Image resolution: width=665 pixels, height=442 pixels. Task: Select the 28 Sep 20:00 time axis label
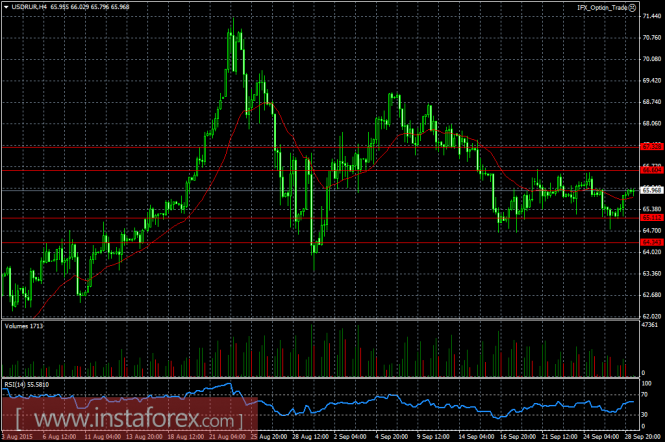(x=643, y=436)
